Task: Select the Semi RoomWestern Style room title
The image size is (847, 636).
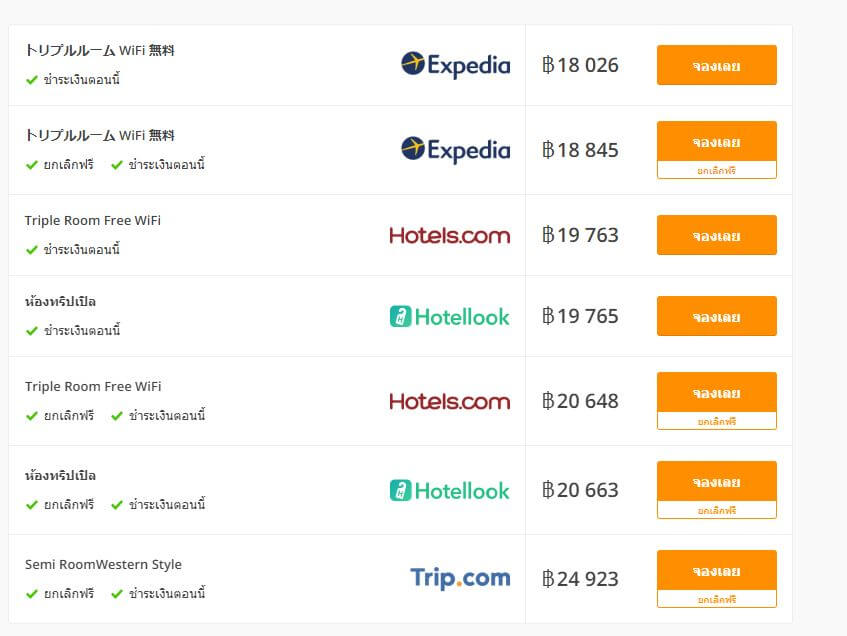Action: click(x=103, y=564)
